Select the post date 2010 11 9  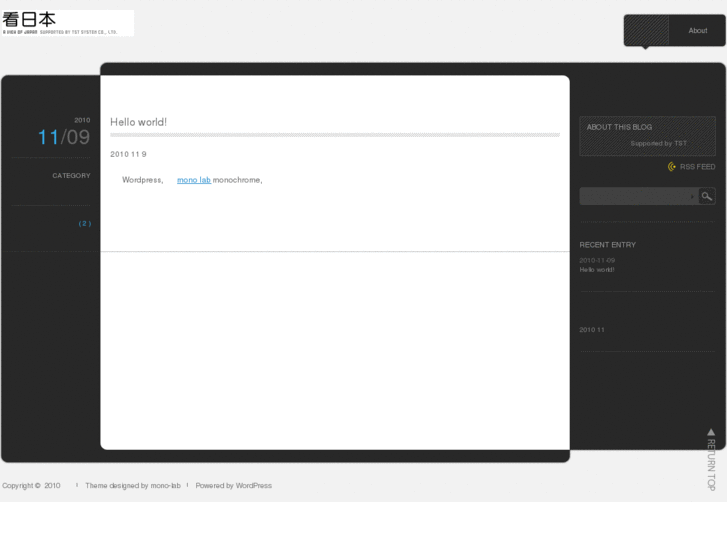(x=128, y=154)
